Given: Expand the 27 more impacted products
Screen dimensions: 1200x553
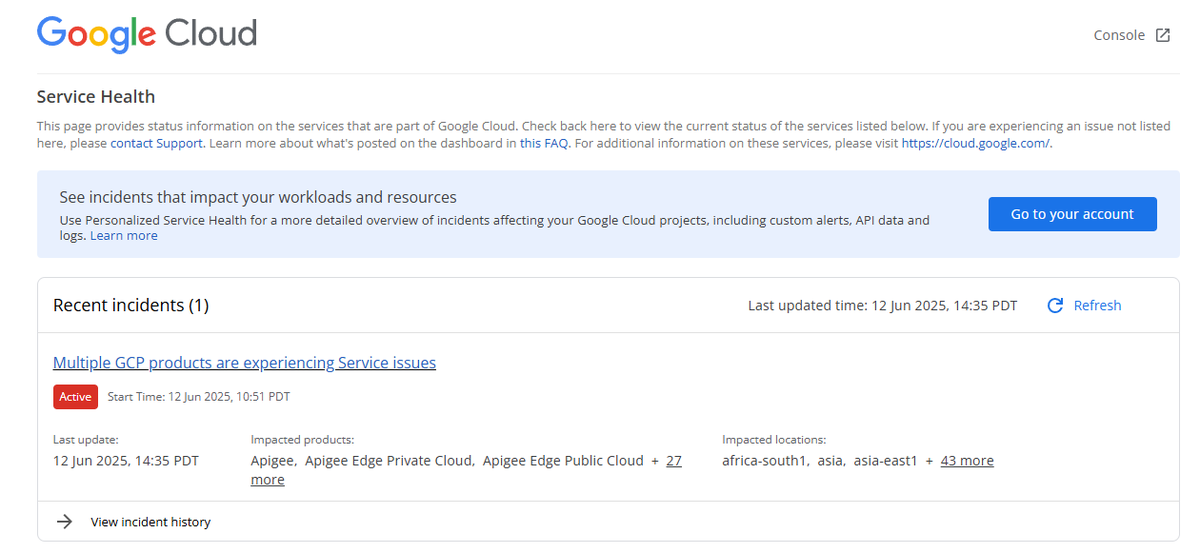Looking at the screenshot, I should click(x=466, y=470).
